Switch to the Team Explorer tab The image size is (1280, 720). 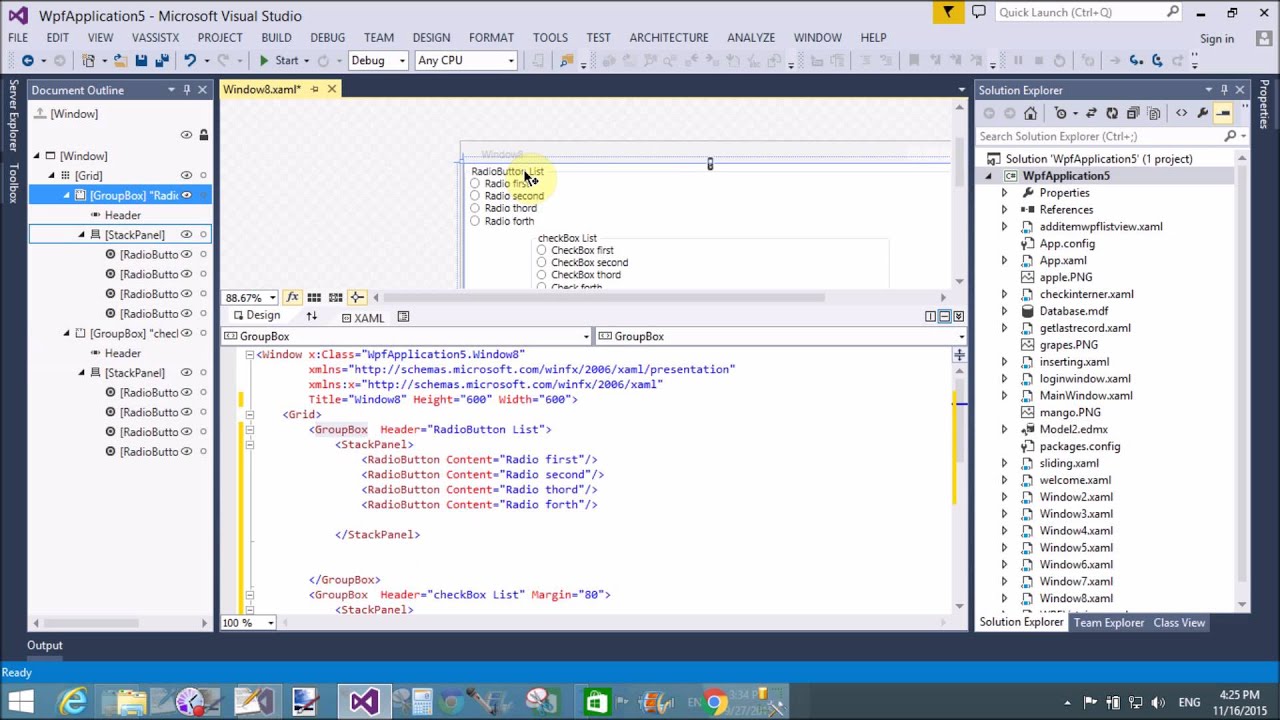tap(1108, 622)
